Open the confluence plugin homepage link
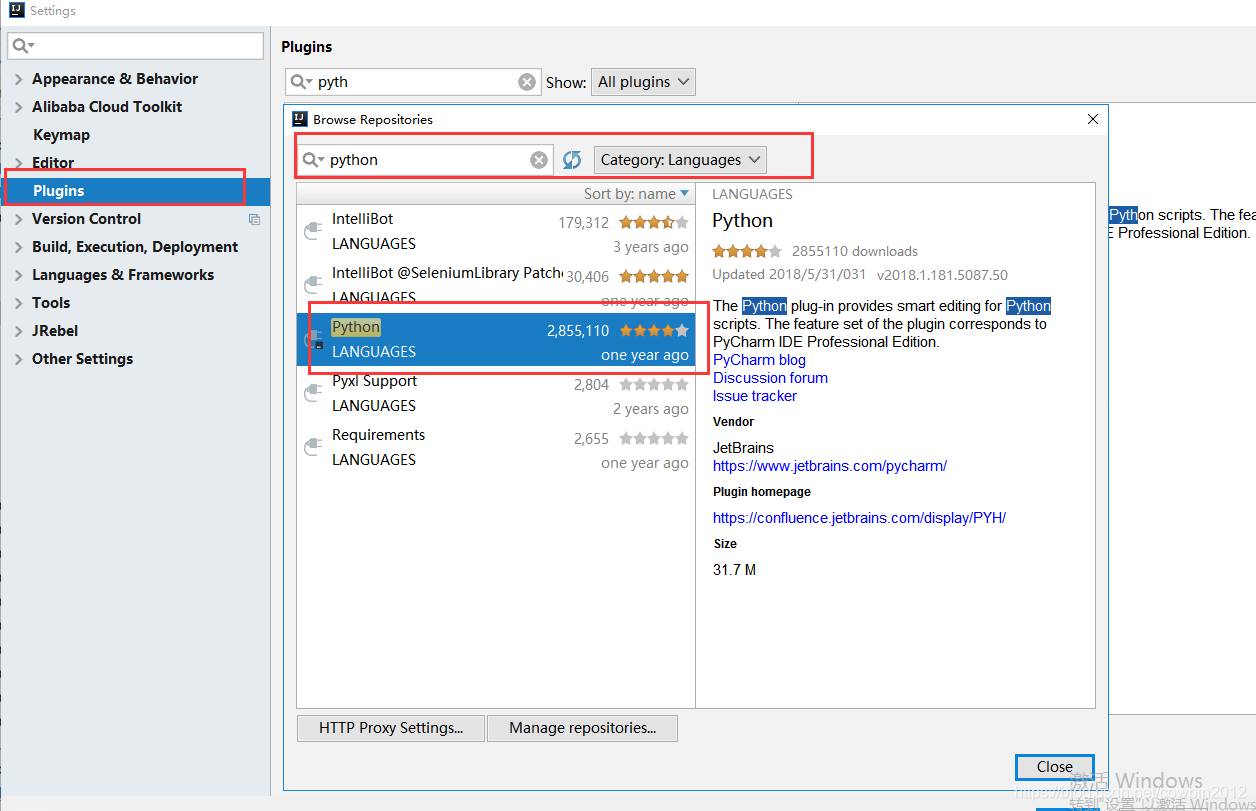This screenshot has height=811, width=1256. pyautogui.click(x=859, y=518)
